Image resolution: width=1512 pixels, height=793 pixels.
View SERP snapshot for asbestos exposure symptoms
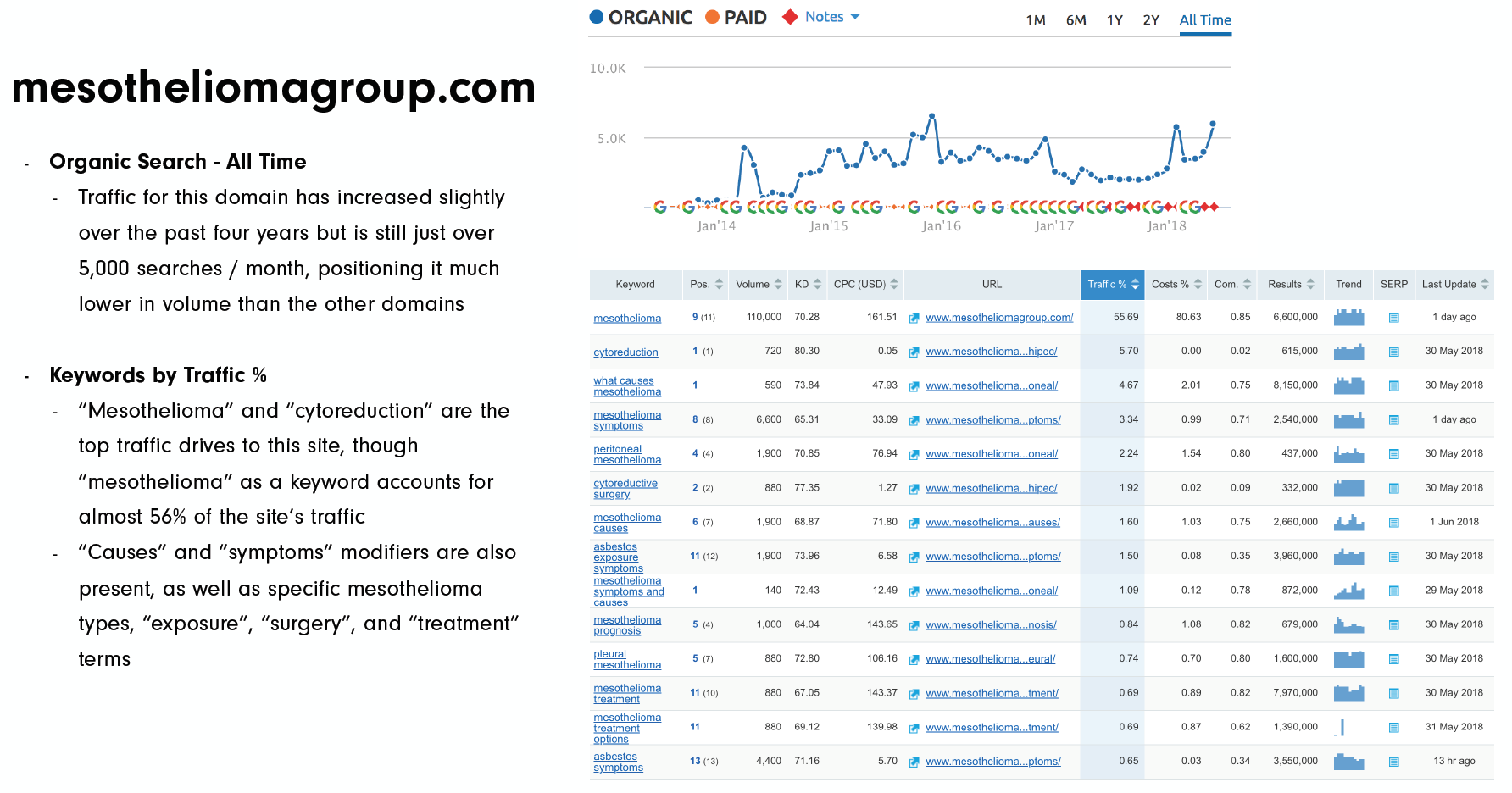point(1393,557)
